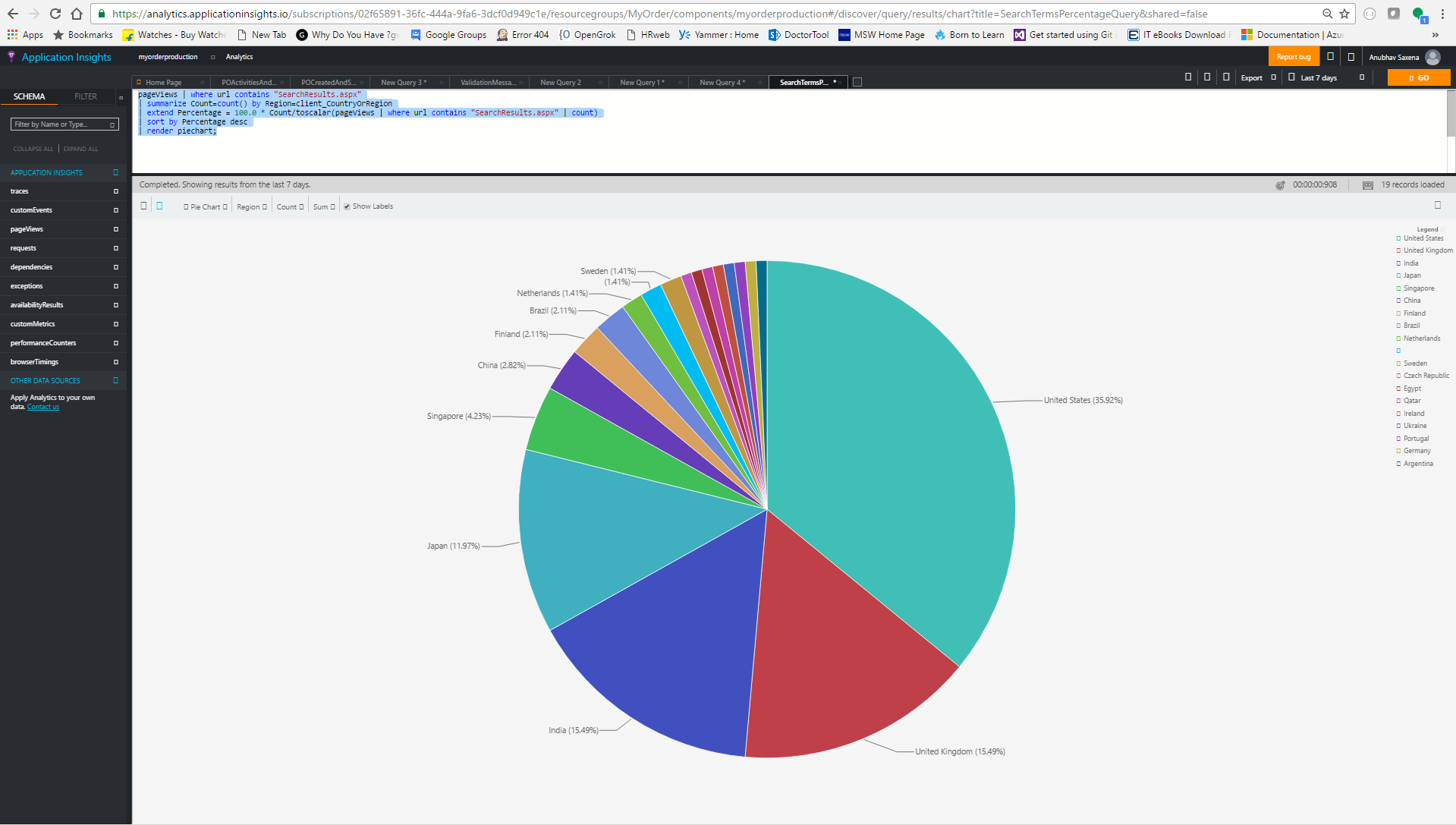Viewport: 1456px width, 825px height.
Task: Click the Application Insights lightbulb logo
Action: 11,57
